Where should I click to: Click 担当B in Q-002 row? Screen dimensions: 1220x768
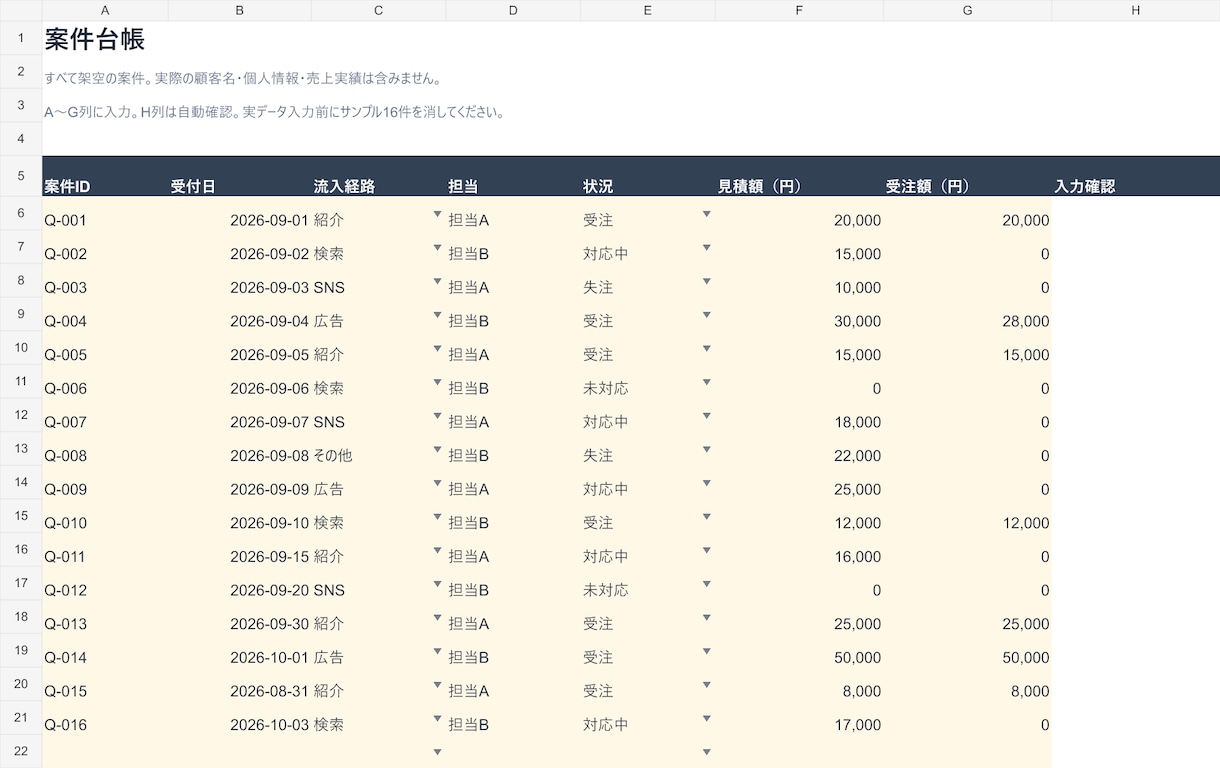point(468,254)
